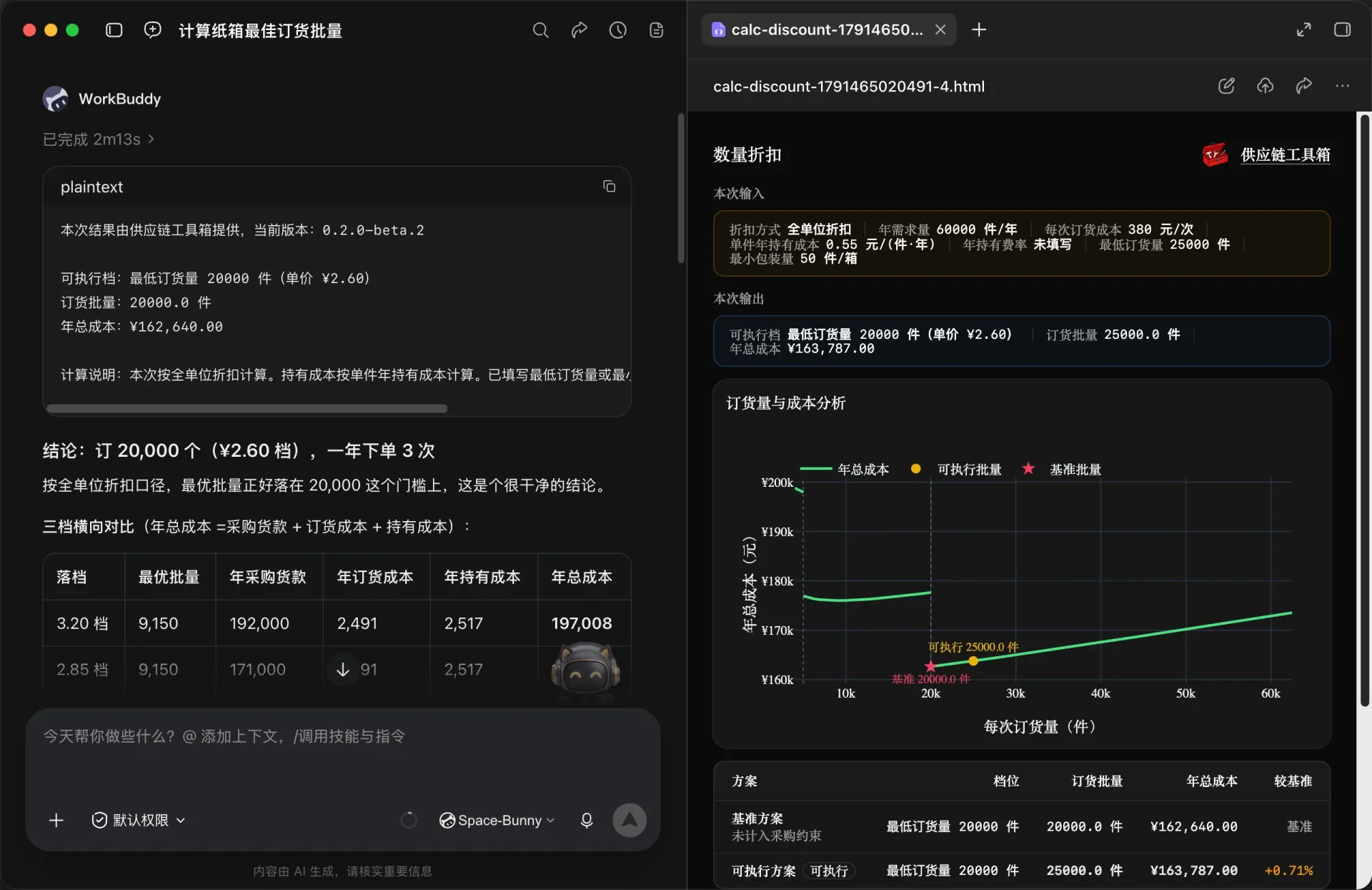Open search in chat header

pos(541,30)
